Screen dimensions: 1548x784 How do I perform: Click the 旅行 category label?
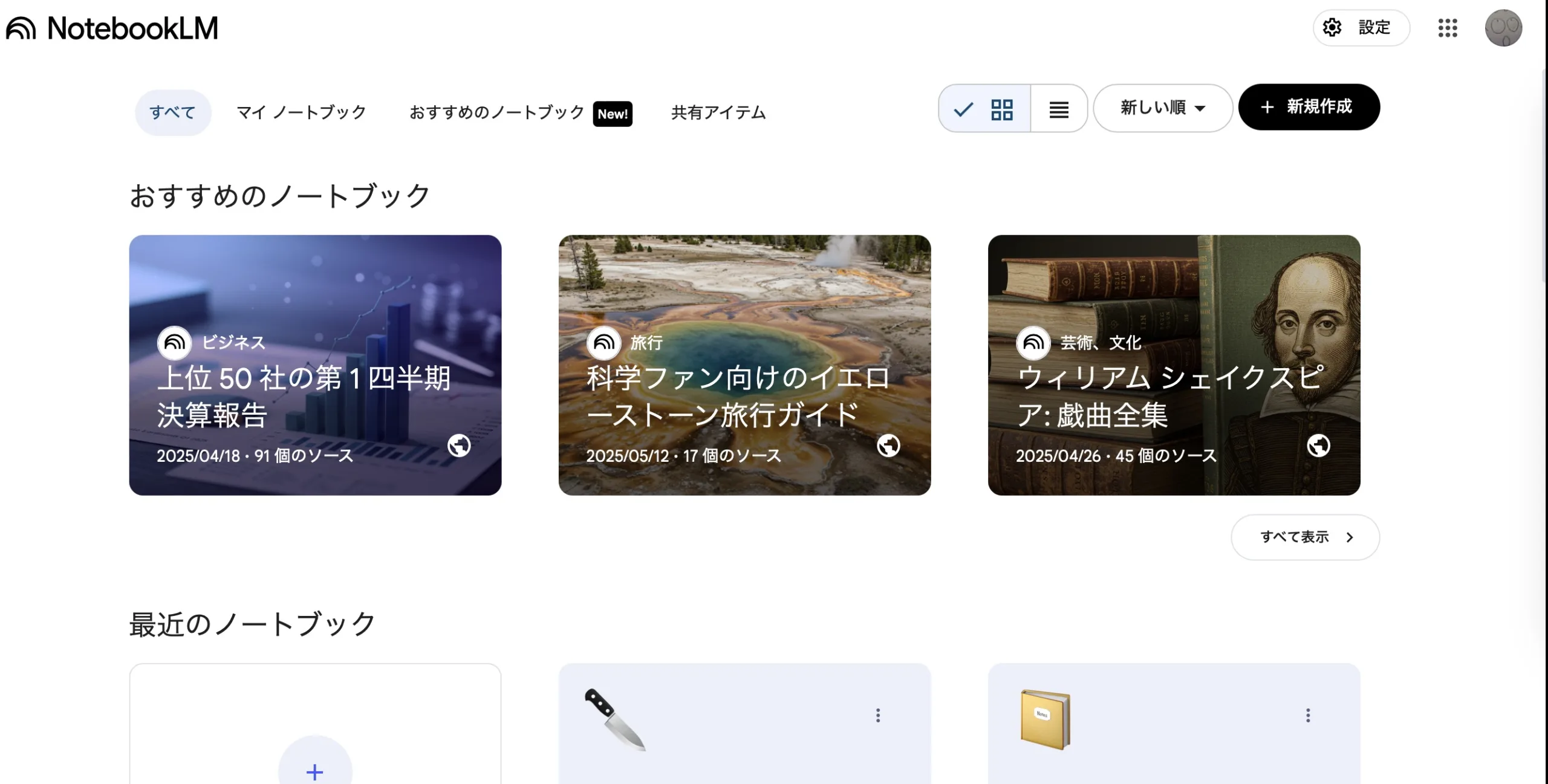coord(646,343)
